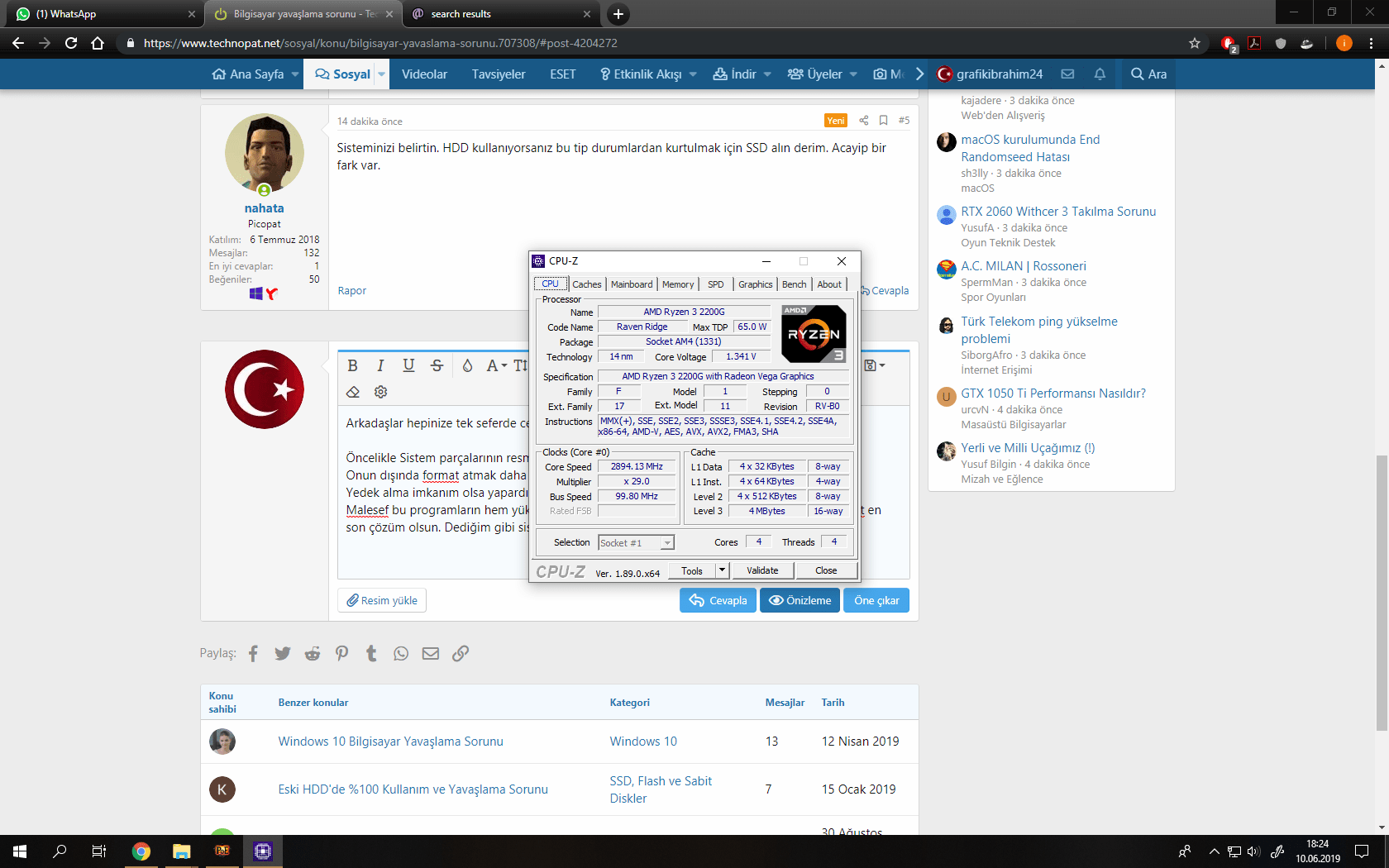Expand the İndir menu arrow

[x=767, y=74]
